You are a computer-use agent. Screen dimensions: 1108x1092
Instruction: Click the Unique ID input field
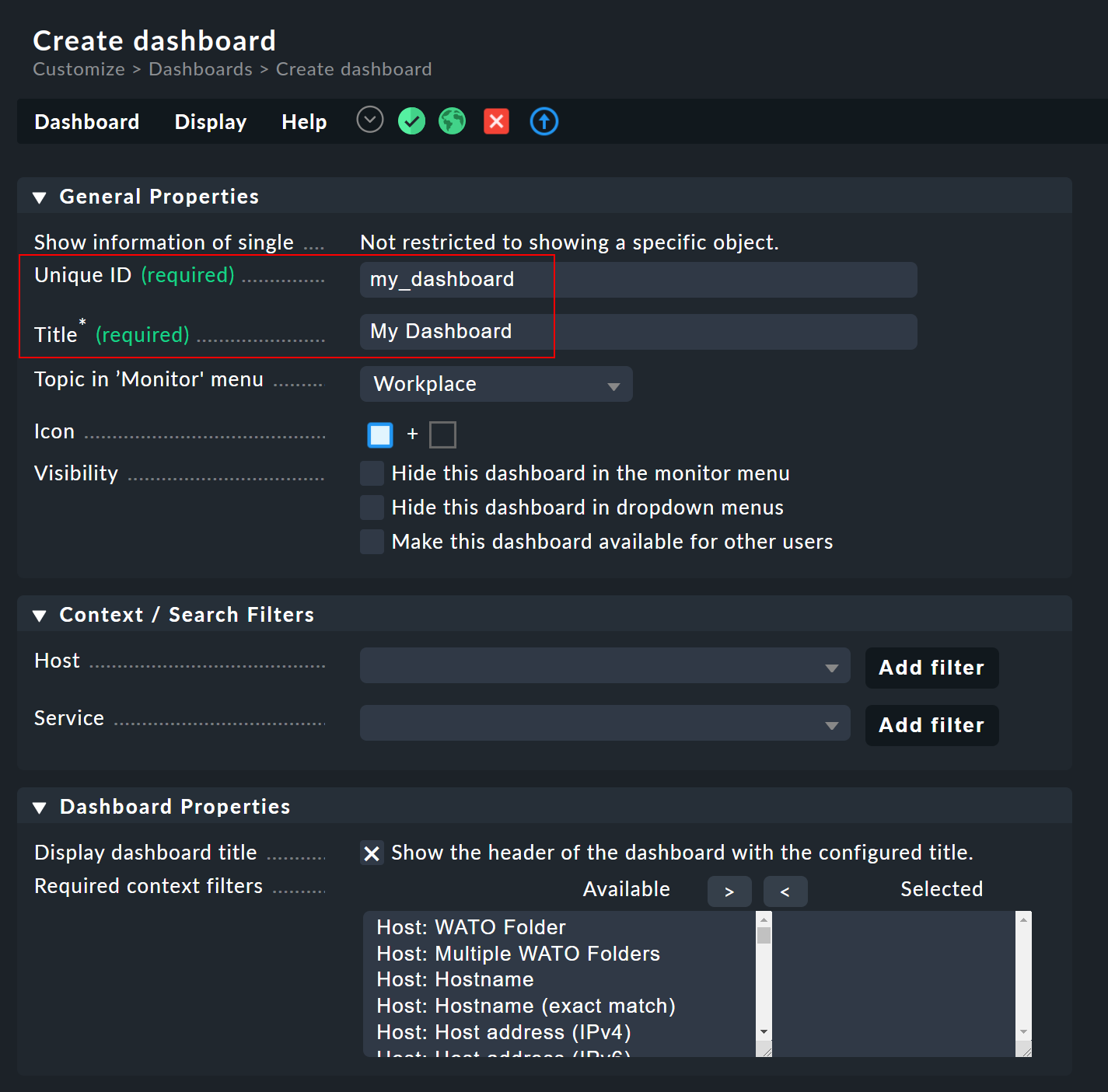pos(638,280)
